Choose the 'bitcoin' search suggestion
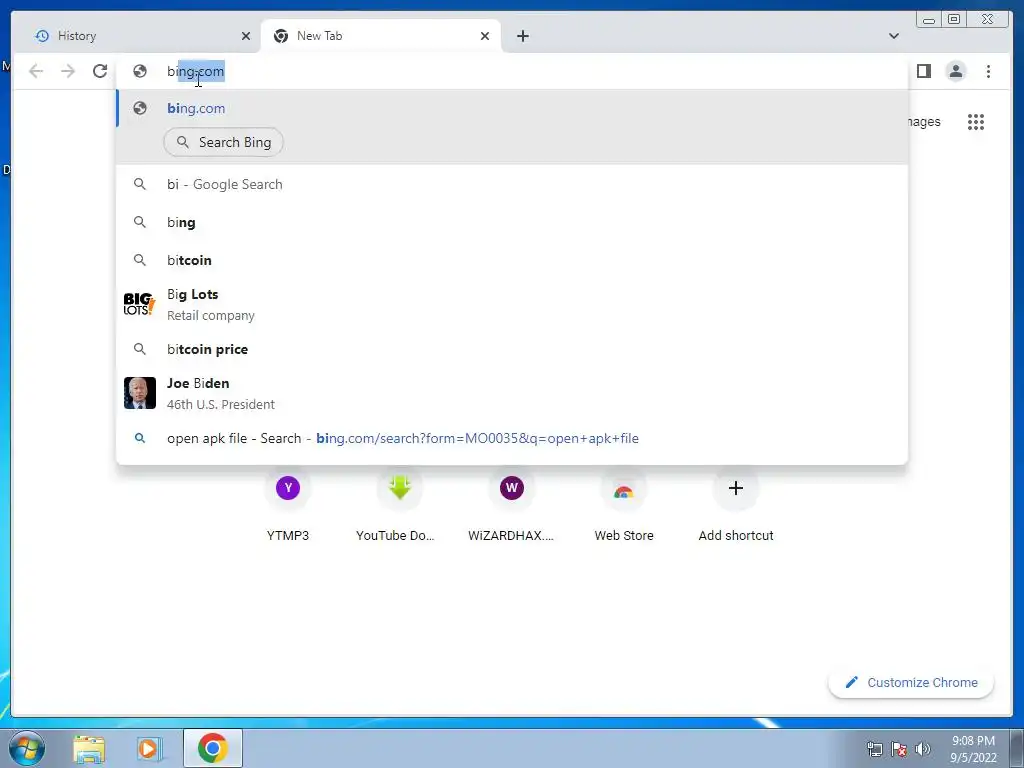The width and height of the screenshot is (1024, 768). (x=511, y=260)
